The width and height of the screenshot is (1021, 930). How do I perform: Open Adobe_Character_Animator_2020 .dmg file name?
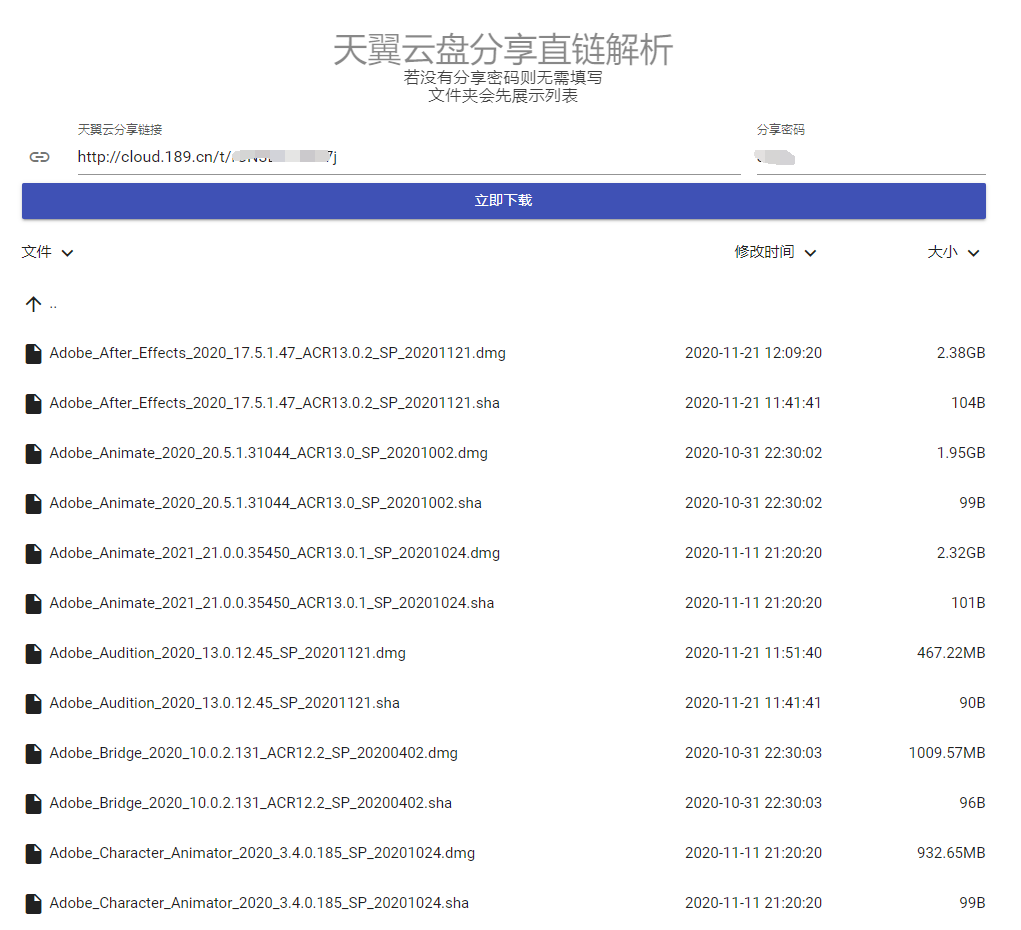262,853
